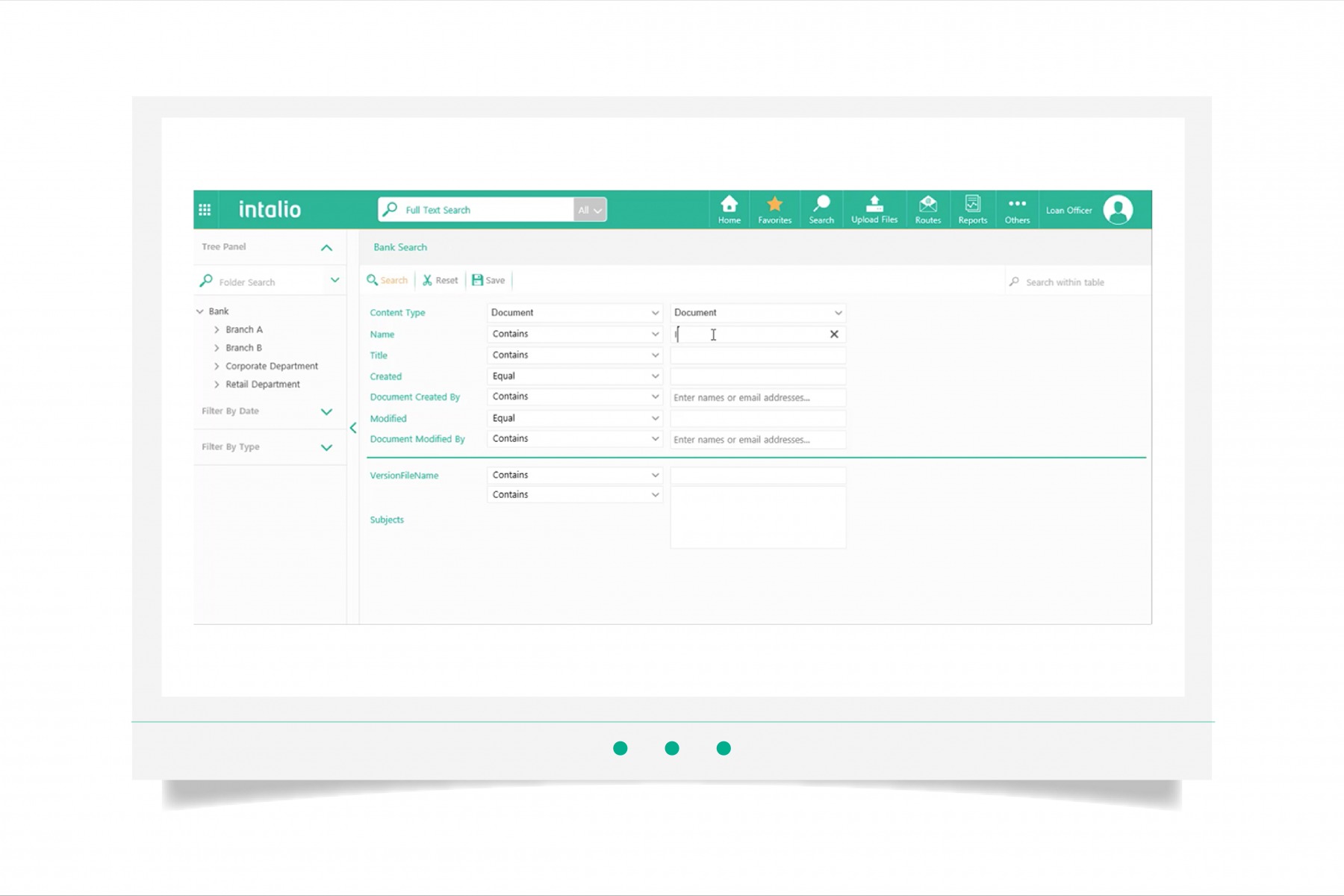Image resolution: width=1344 pixels, height=896 pixels.
Task: Open Document Modified By operator dropdown
Action: click(574, 438)
